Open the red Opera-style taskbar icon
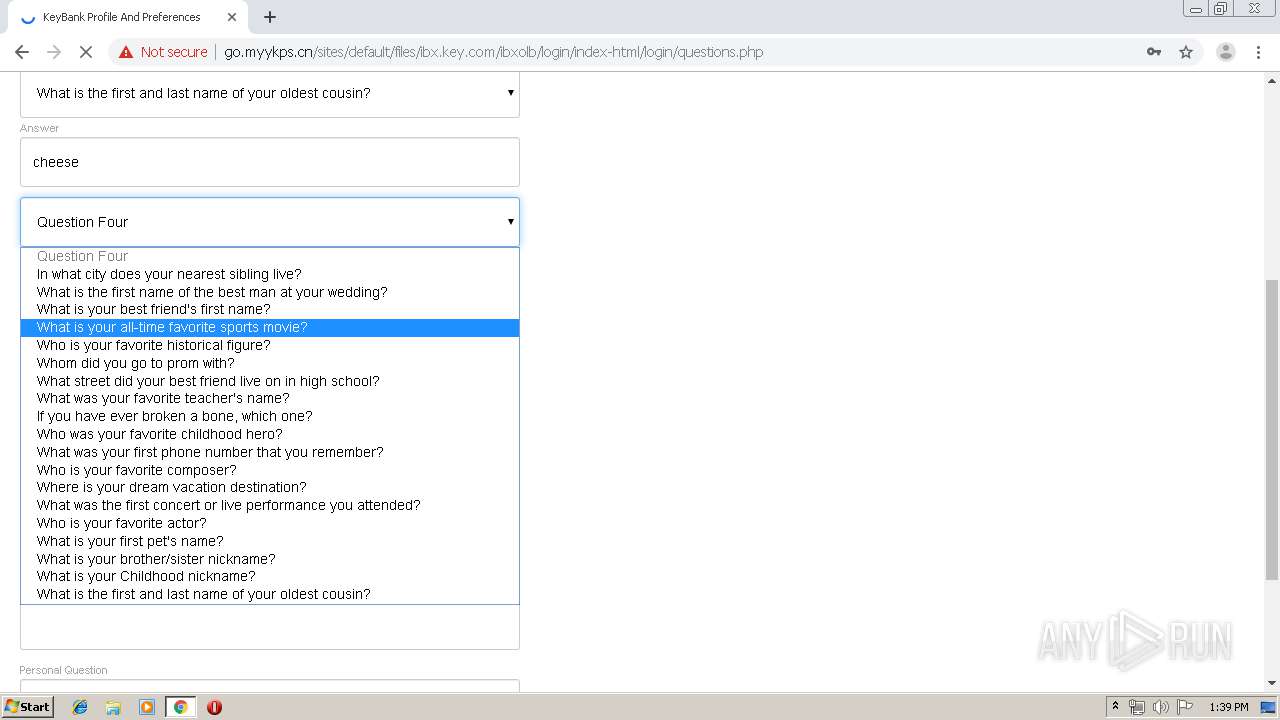 (x=214, y=707)
